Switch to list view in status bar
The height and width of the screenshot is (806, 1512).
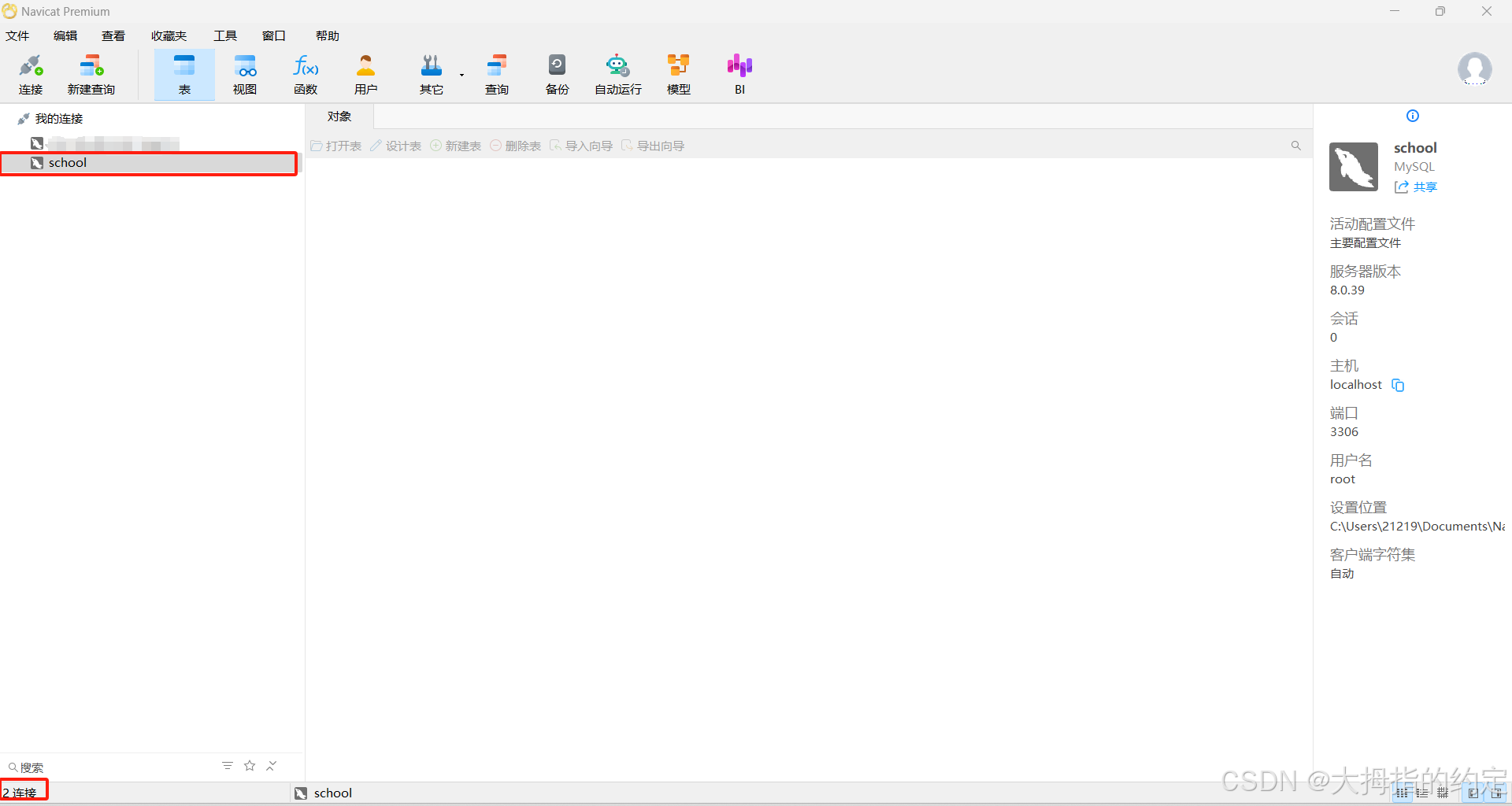pos(1422,793)
